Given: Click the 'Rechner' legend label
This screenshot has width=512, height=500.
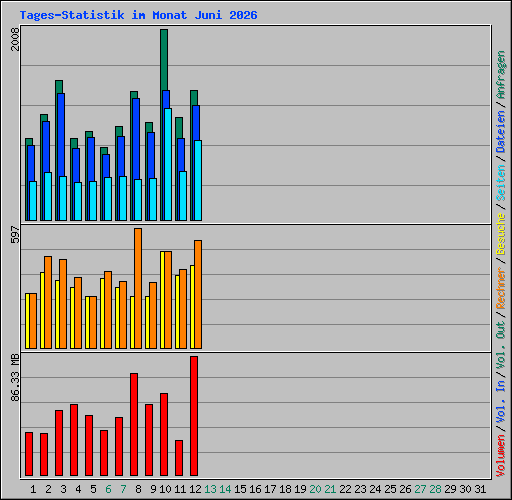Looking at the screenshot, I should click(501, 288).
